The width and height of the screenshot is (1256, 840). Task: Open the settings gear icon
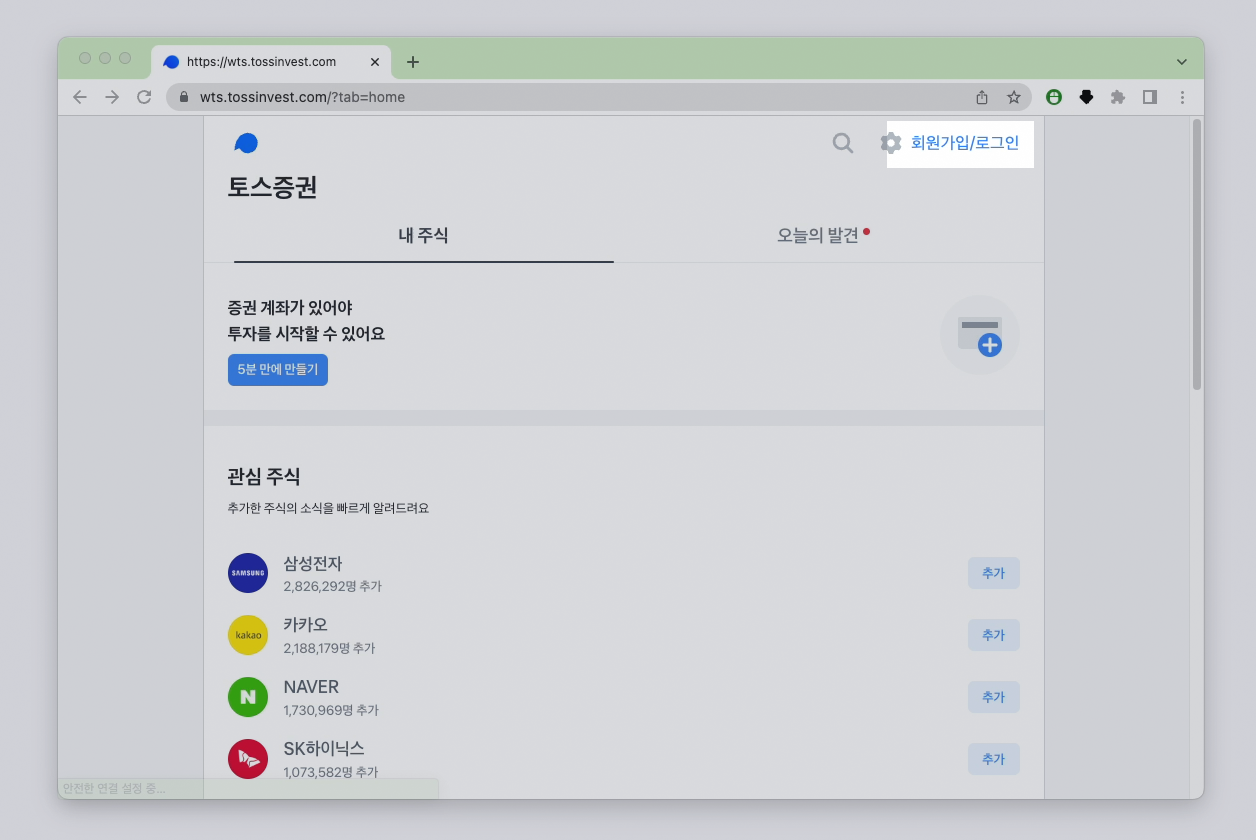891,143
